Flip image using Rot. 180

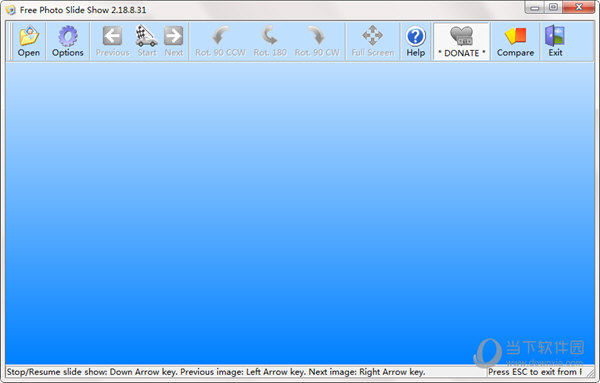tap(270, 41)
